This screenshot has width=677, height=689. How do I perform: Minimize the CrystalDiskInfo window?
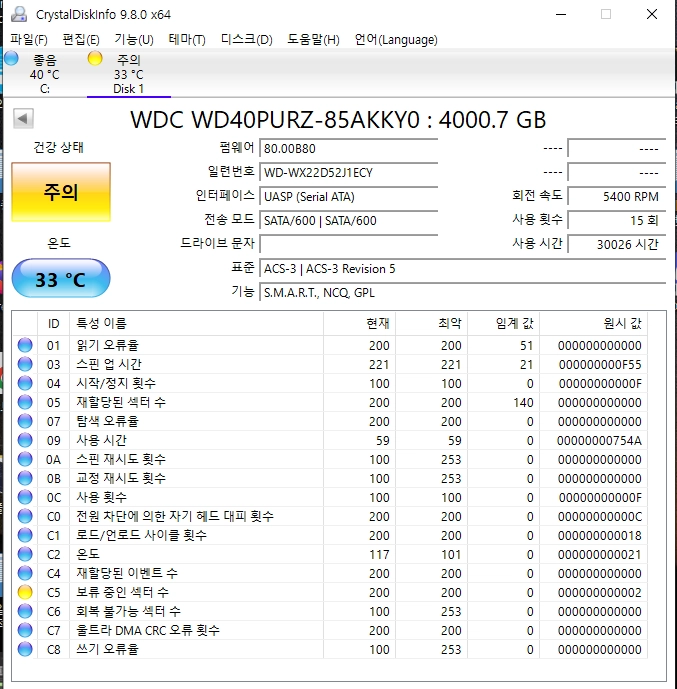(x=561, y=14)
